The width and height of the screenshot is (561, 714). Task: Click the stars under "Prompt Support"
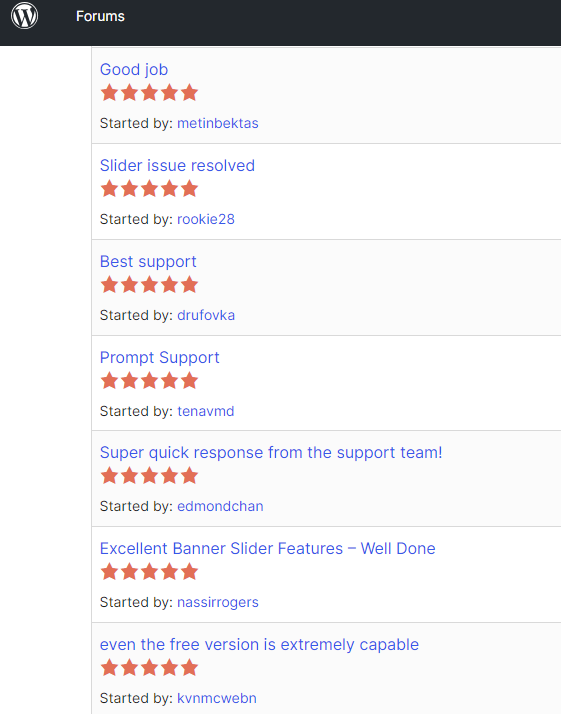point(149,381)
